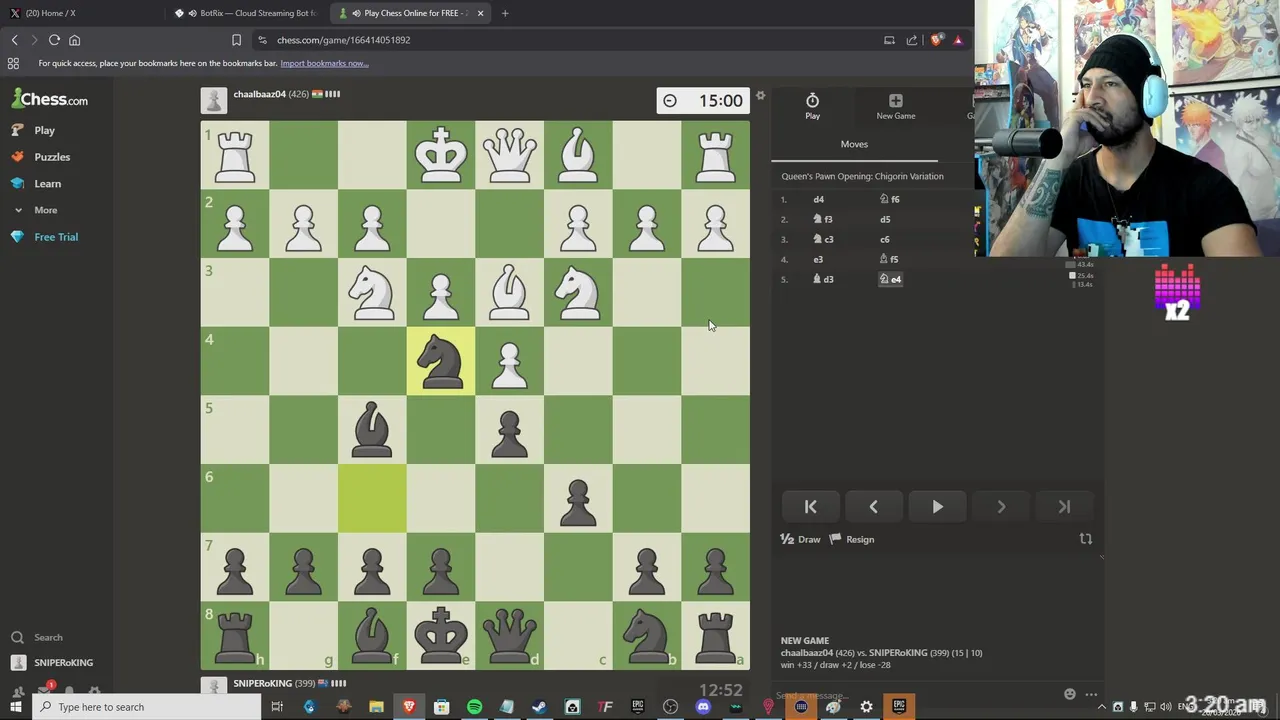Select move 2. Nf3 in move list
Screen dimensions: 1280x720
(x=823, y=219)
